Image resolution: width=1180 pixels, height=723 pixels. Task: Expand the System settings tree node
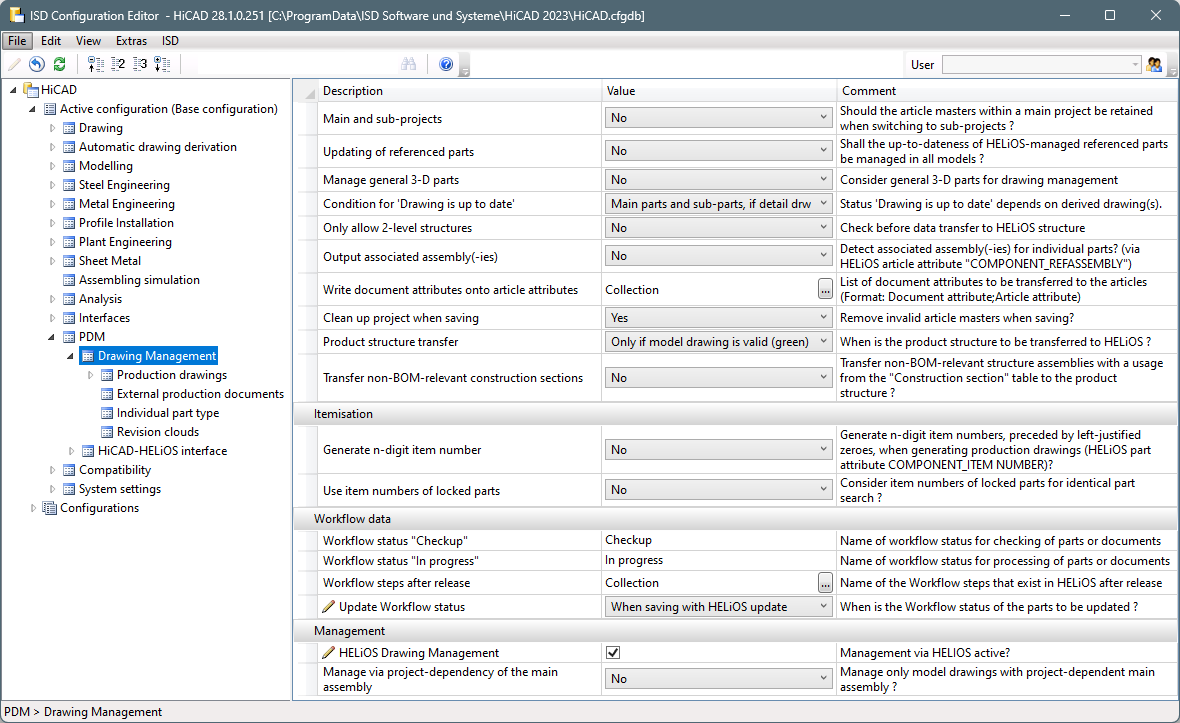pyautogui.click(x=53, y=489)
